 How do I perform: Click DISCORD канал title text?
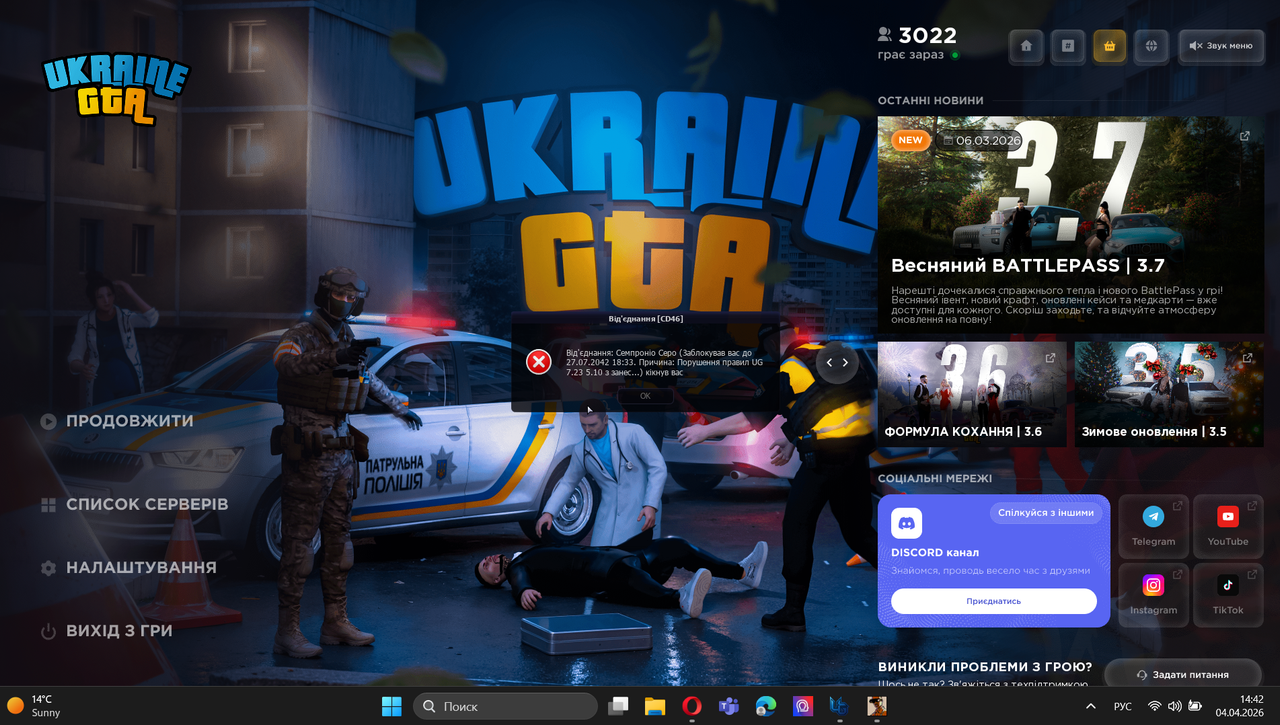click(x=934, y=553)
